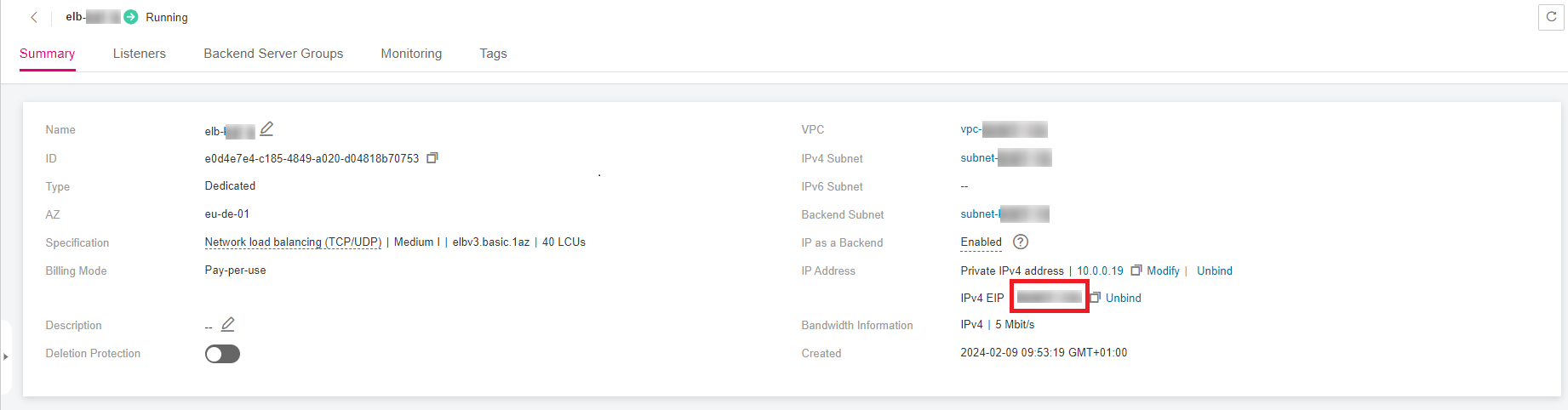
Task: Open the VPC link
Action: pos(1003,129)
